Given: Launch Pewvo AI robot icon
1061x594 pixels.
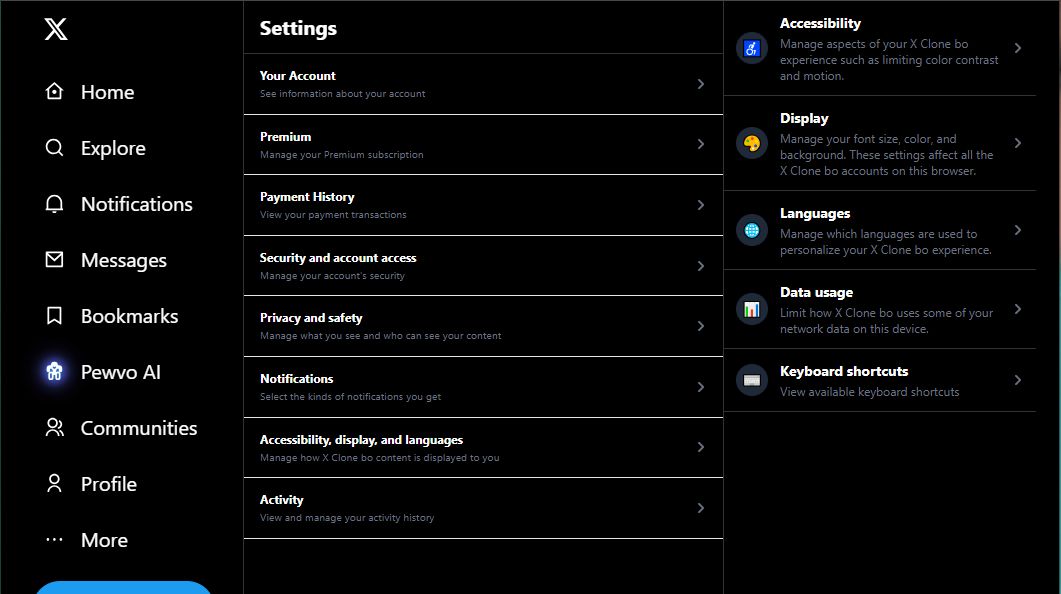Looking at the screenshot, I should (55, 372).
